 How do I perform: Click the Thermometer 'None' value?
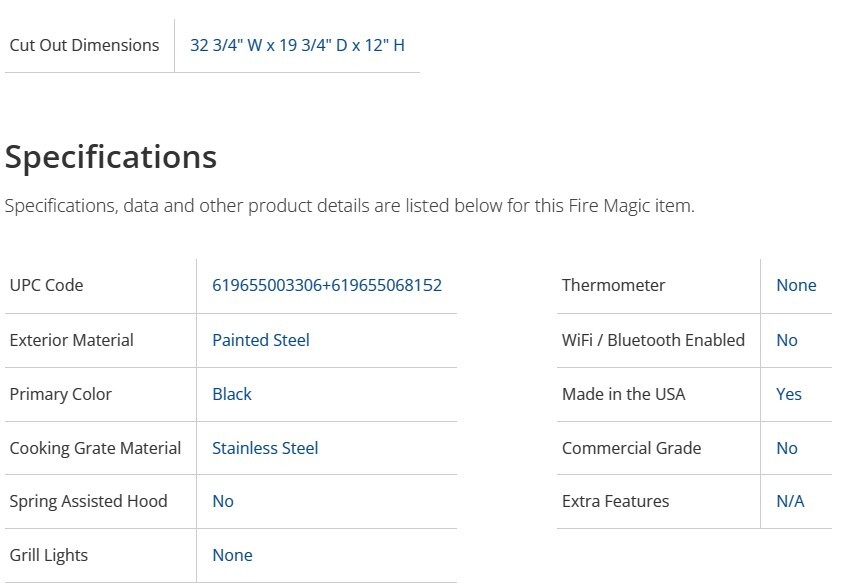796,285
